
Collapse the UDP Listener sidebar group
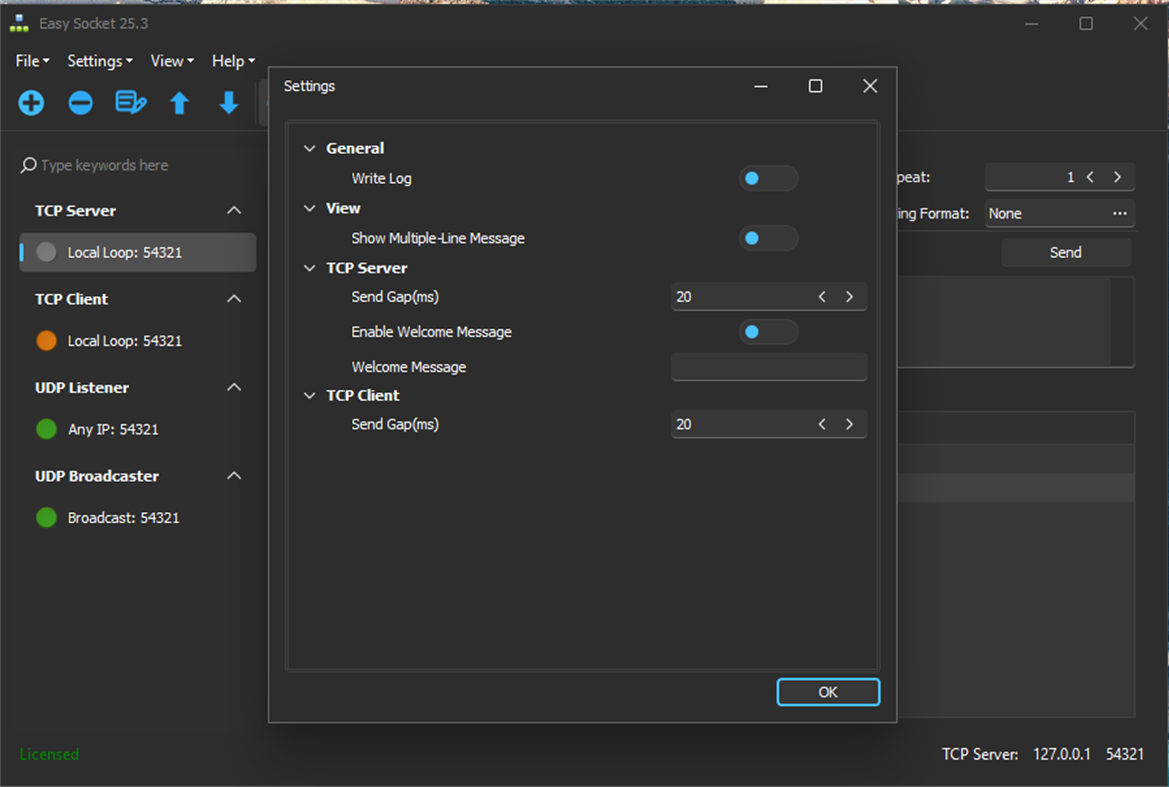(x=234, y=387)
